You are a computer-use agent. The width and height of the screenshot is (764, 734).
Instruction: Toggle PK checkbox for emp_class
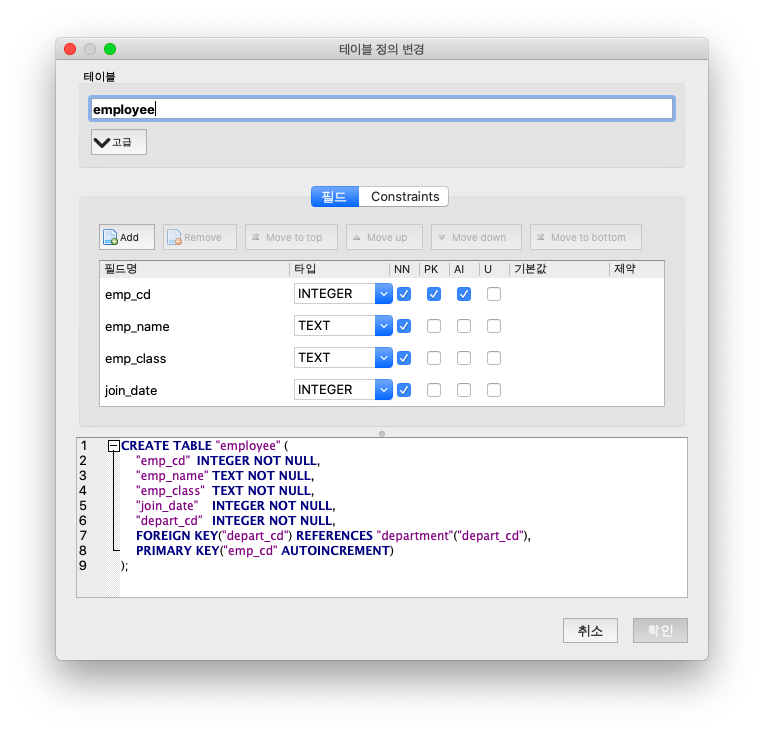coord(434,358)
